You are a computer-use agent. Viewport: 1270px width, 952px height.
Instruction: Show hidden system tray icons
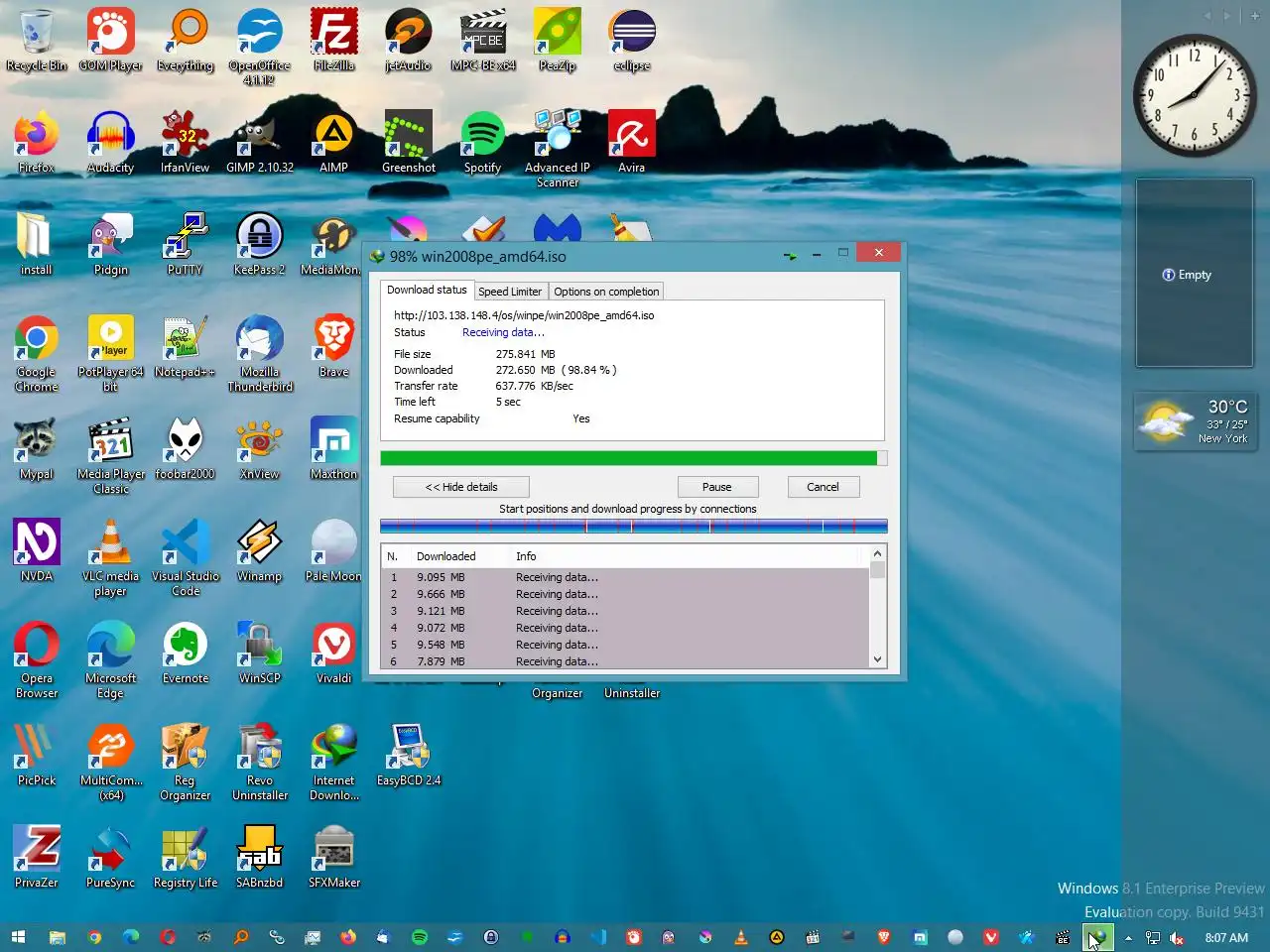click(x=1128, y=937)
